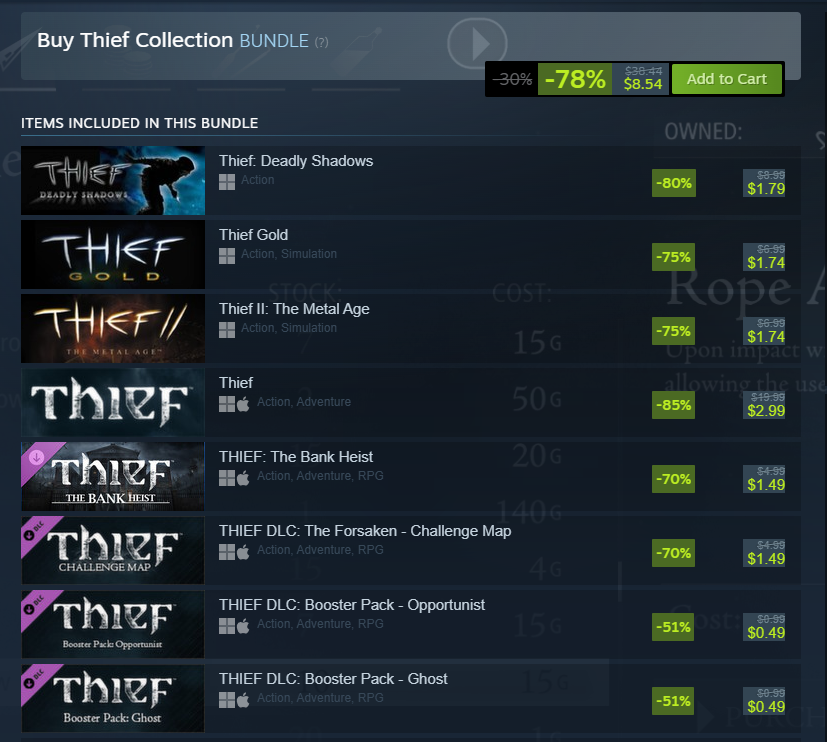This screenshot has width=827, height=742.
Task: Click the Mac icon for THIEF: The Bank Heist
Action: point(243,478)
